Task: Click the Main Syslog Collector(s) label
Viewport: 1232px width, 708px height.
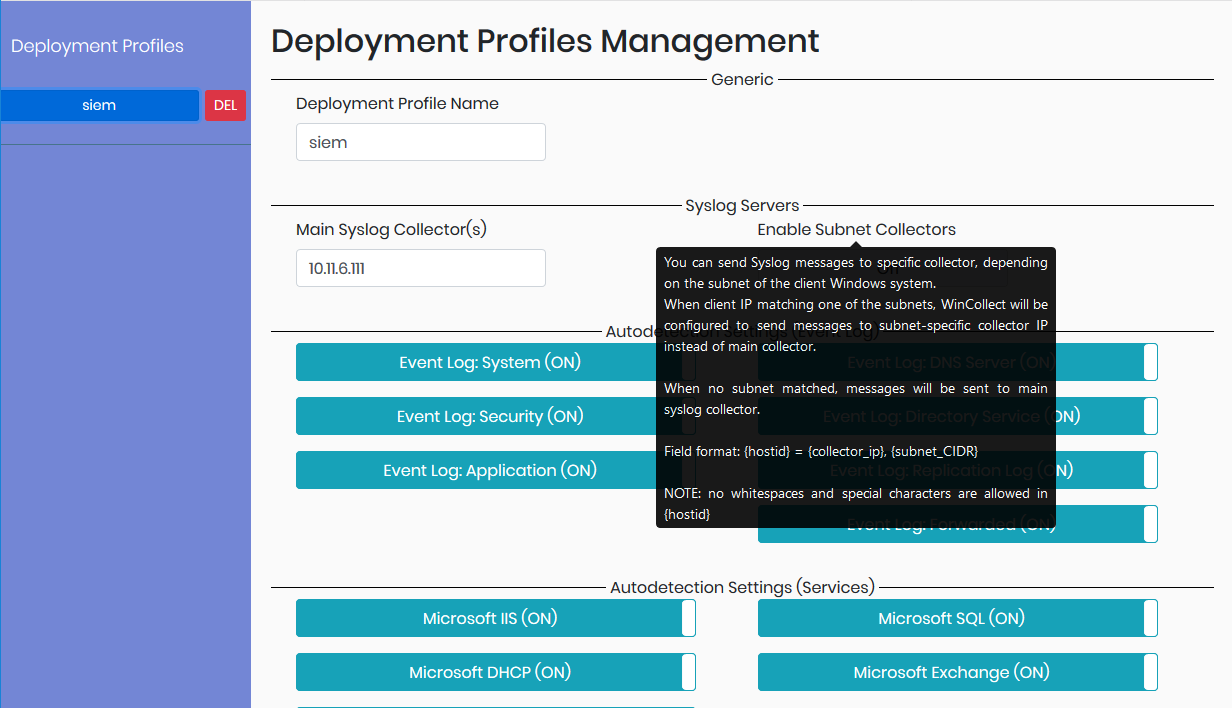Action: click(x=391, y=229)
